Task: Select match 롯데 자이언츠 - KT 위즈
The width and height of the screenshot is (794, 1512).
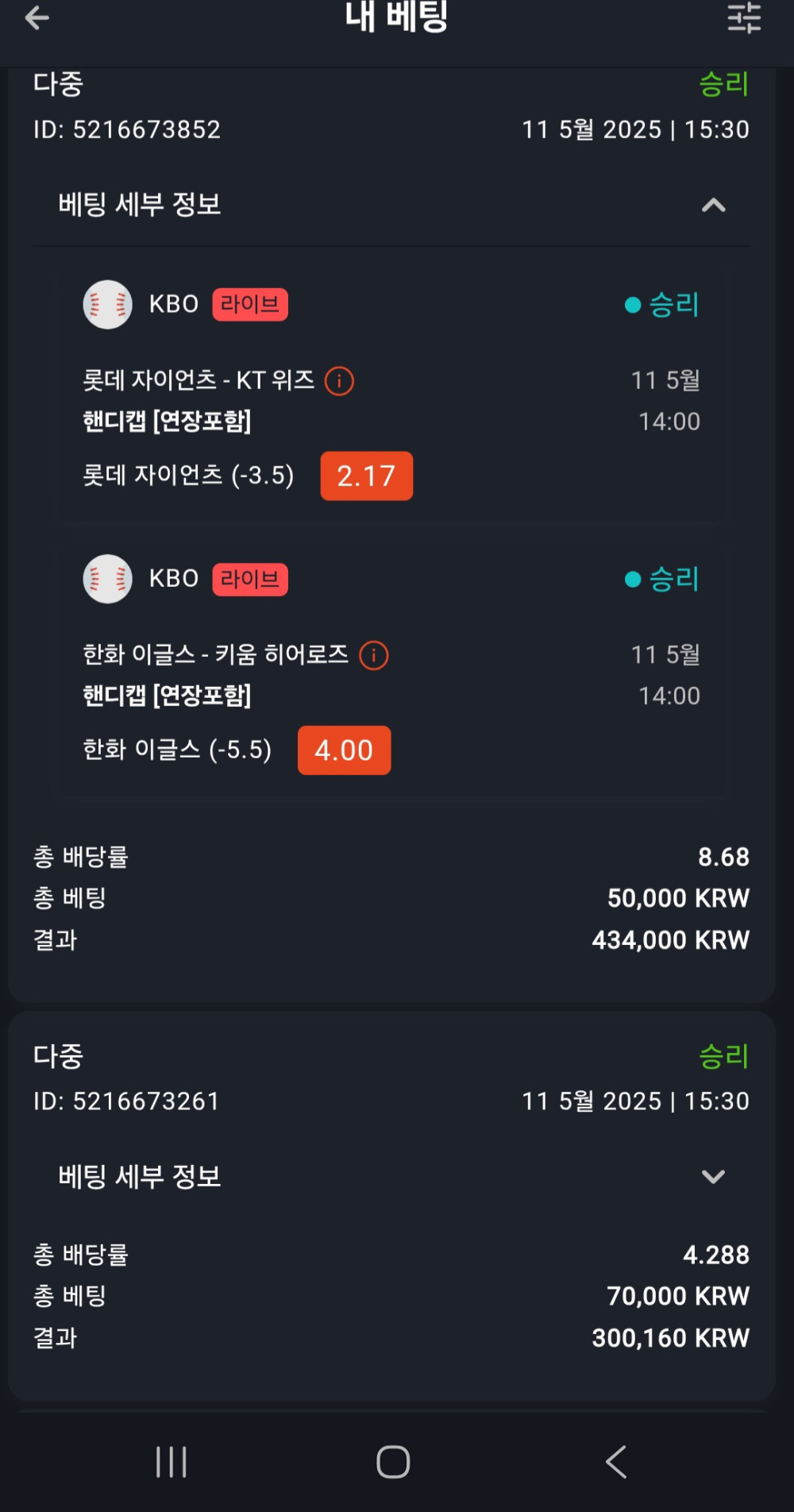Action: point(198,381)
